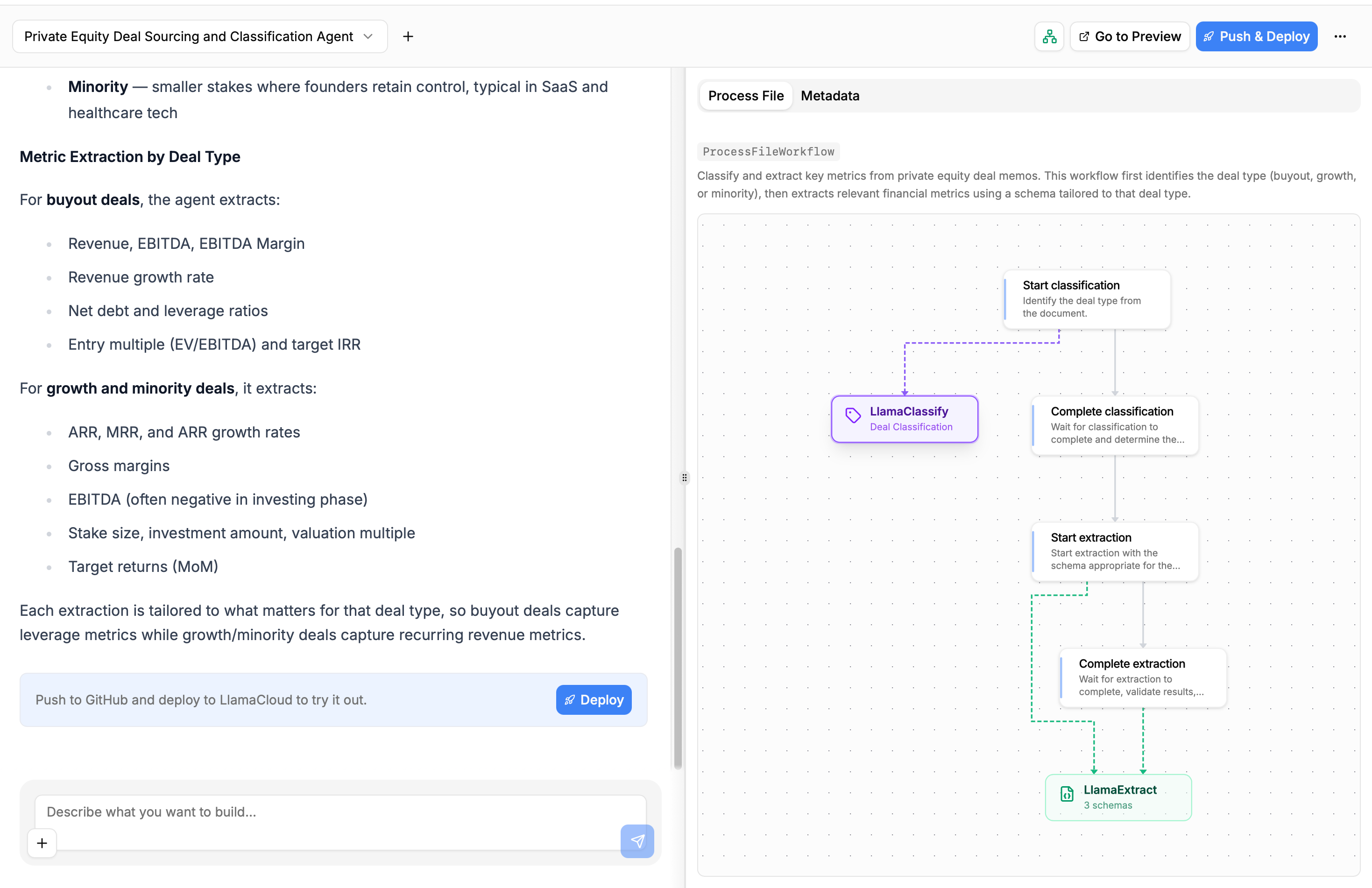Click the chat panel vertical scrollbar

pyautogui.click(x=678, y=657)
